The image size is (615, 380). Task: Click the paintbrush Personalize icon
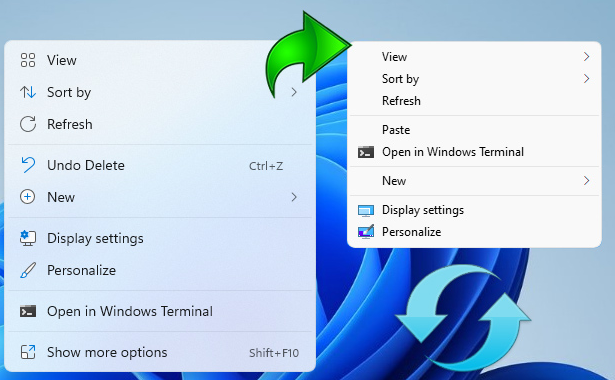click(x=28, y=270)
